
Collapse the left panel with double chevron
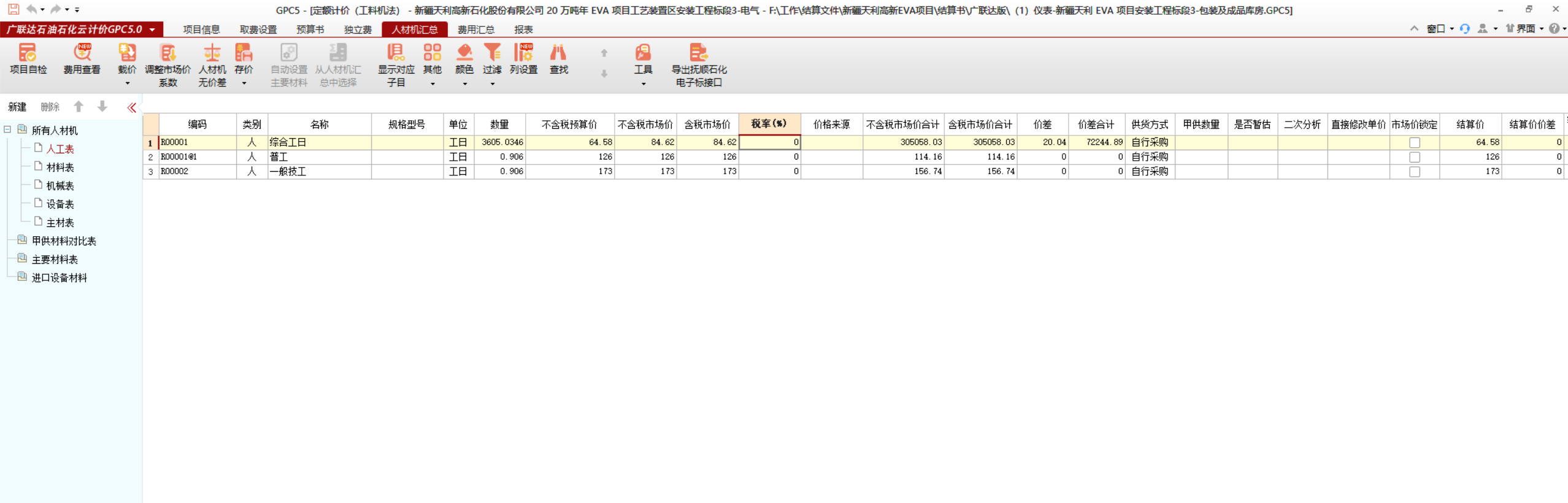click(x=131, y=107)
